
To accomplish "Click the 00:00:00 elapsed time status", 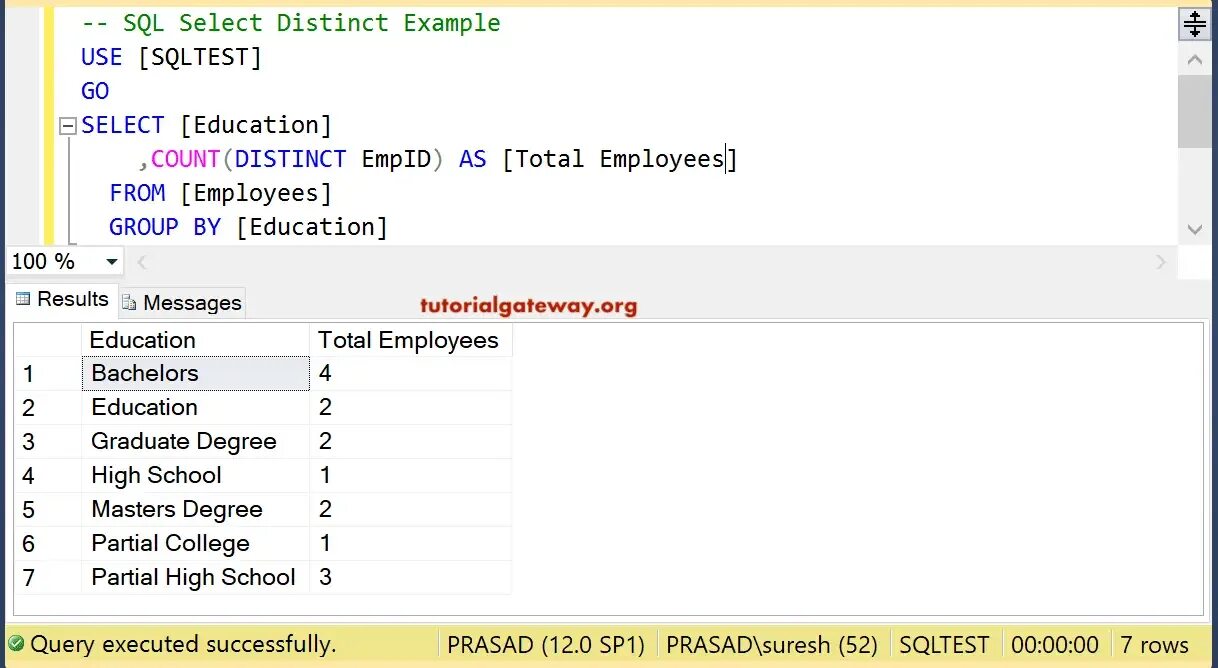I will click(x=1054, y=645).
